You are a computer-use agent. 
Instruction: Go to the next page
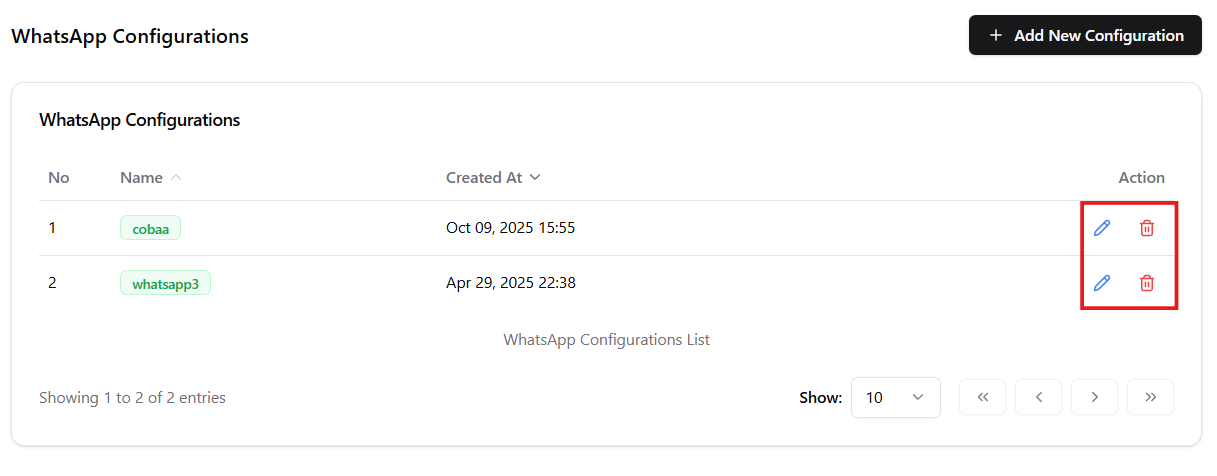pos(1095,397)
